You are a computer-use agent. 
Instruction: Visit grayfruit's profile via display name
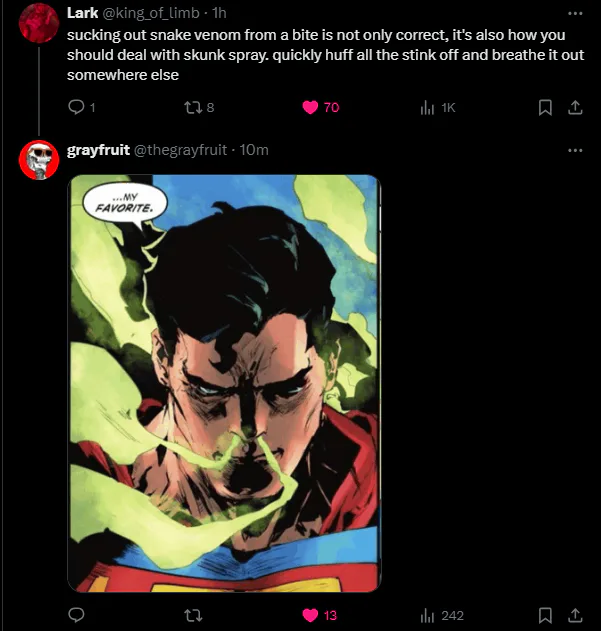(98, 150)
